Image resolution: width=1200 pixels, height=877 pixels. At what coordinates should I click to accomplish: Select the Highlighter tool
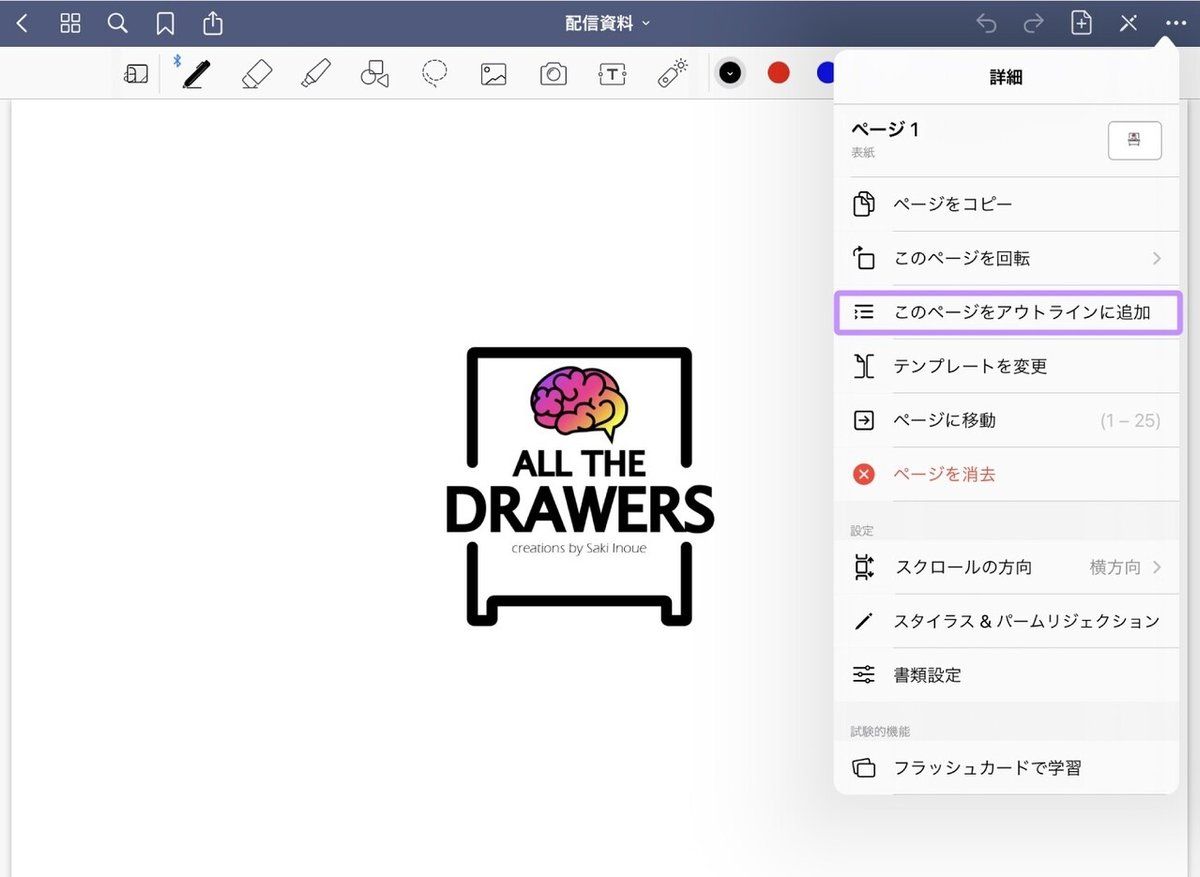[315, 72]
